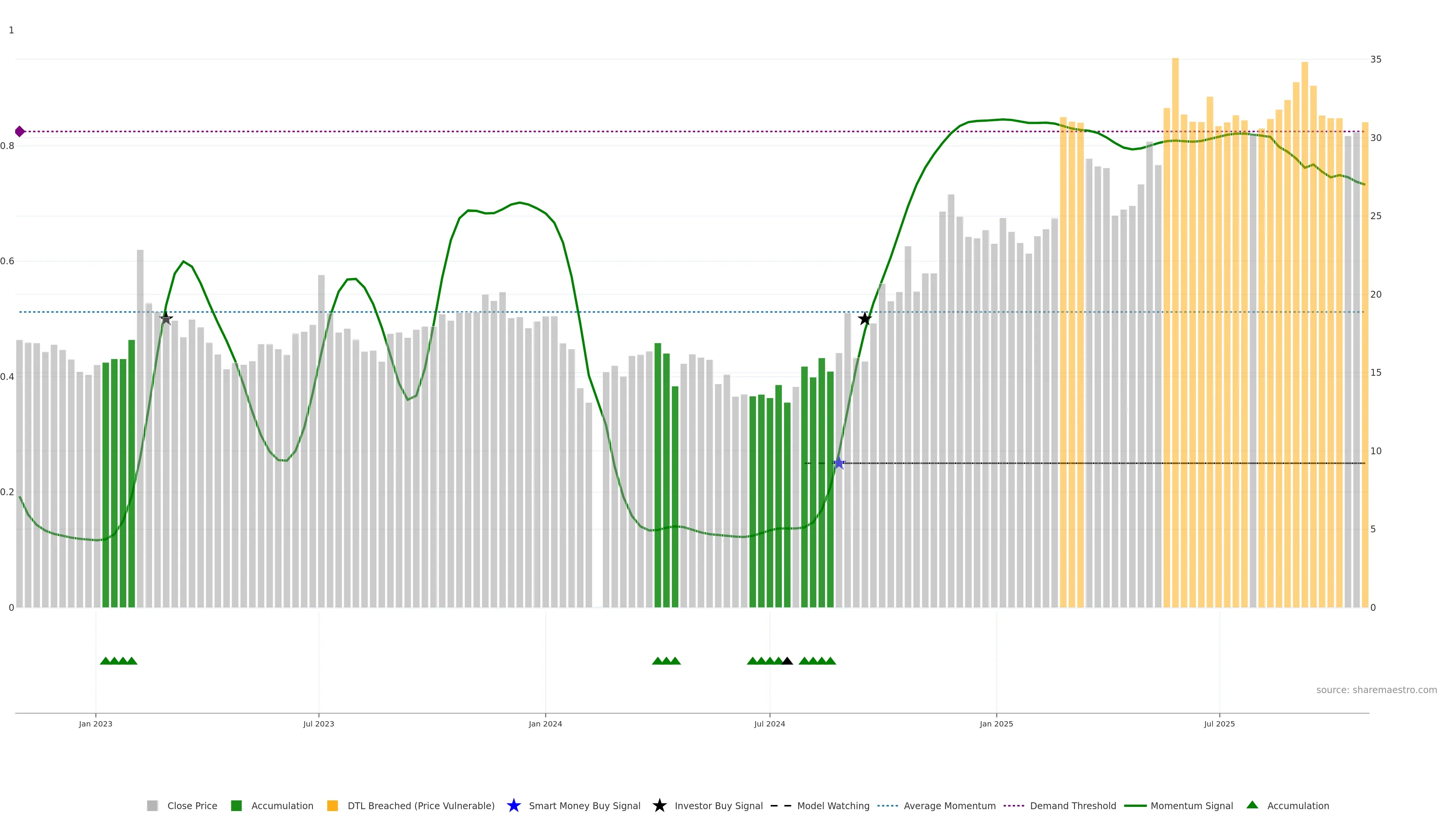Click the orange DTL Breached swatch in legend
This screenshot has width=1456, height=819.
tap(333, 805)
